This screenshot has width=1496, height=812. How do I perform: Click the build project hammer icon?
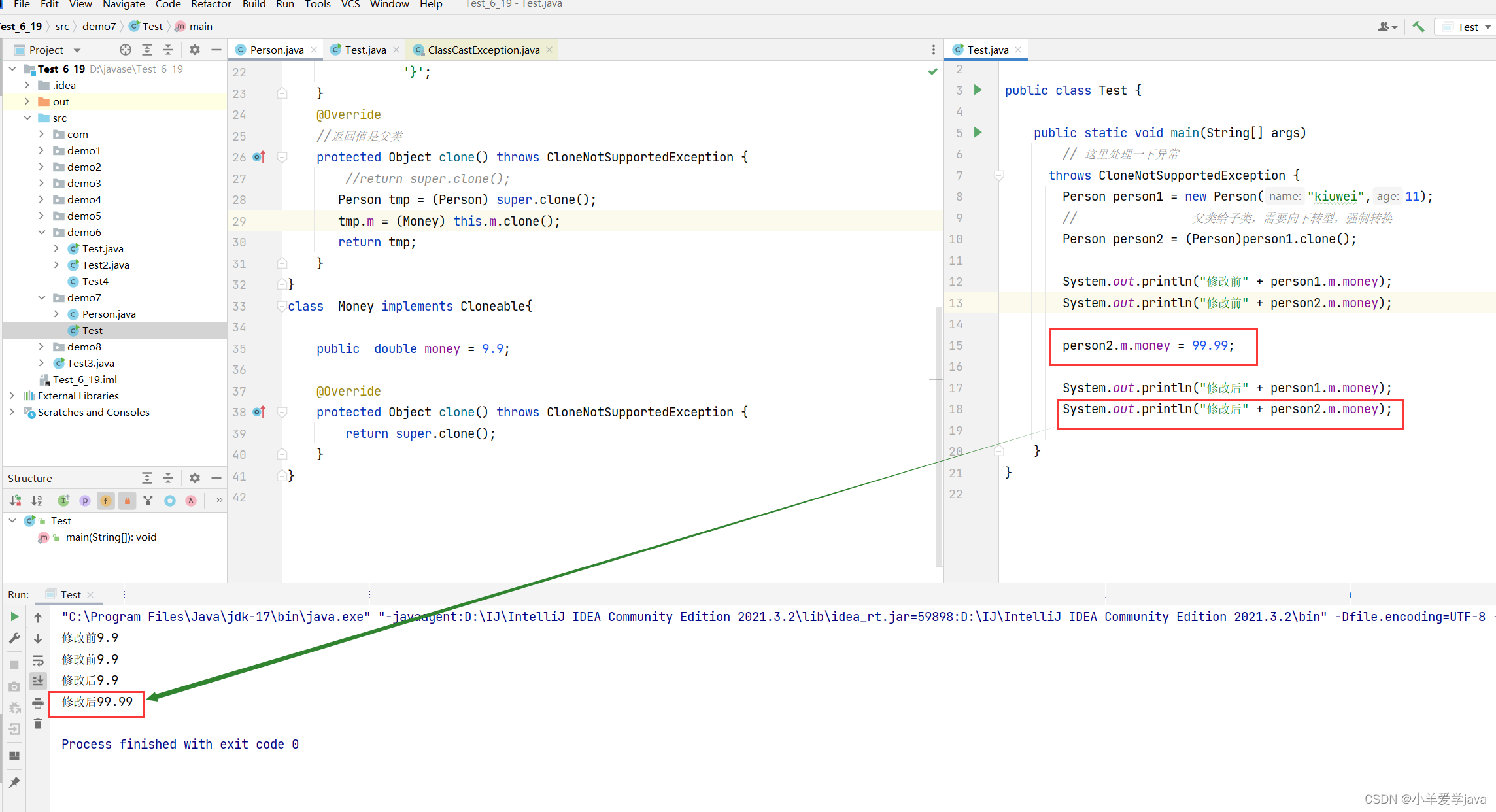pyautogui.click(x=1418, y=27)
